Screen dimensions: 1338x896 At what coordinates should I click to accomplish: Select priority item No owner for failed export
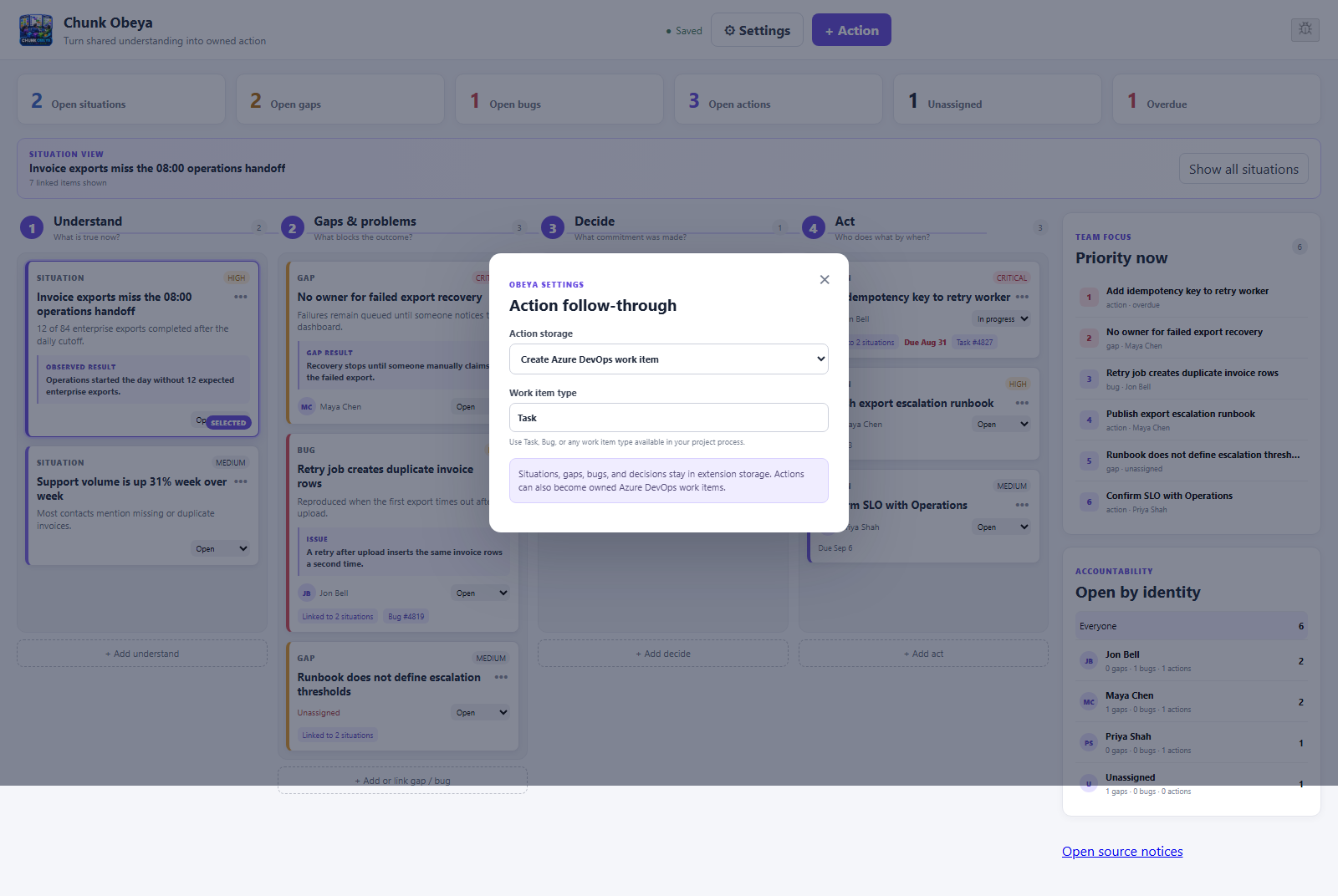coord(1192,338)
